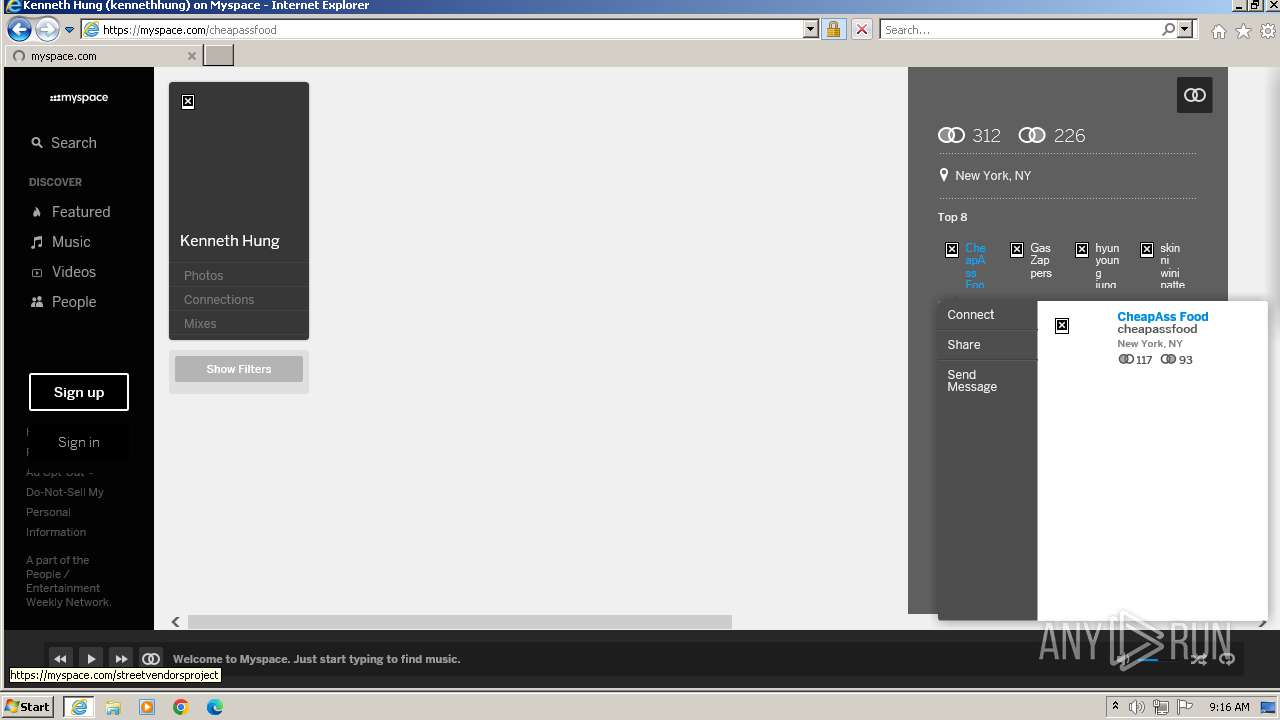Open the IE Favorites star
The height and width of the screenshot is (720, 1280).
[1243, 31]
